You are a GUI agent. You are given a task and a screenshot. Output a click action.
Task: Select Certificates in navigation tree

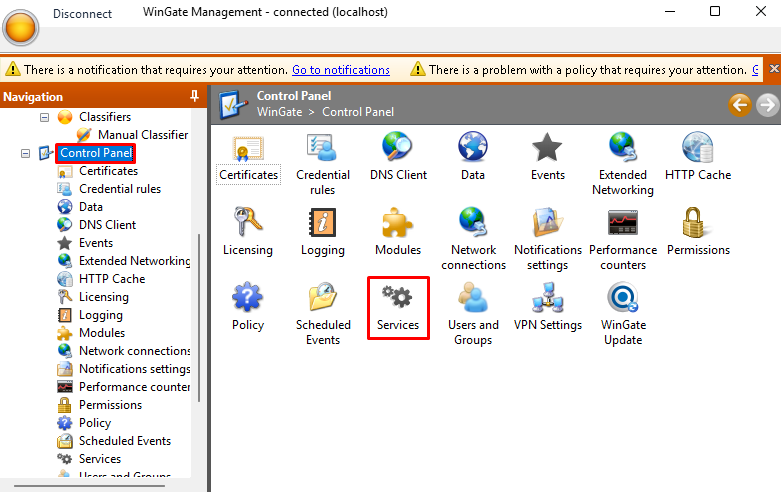click(109, 171)
